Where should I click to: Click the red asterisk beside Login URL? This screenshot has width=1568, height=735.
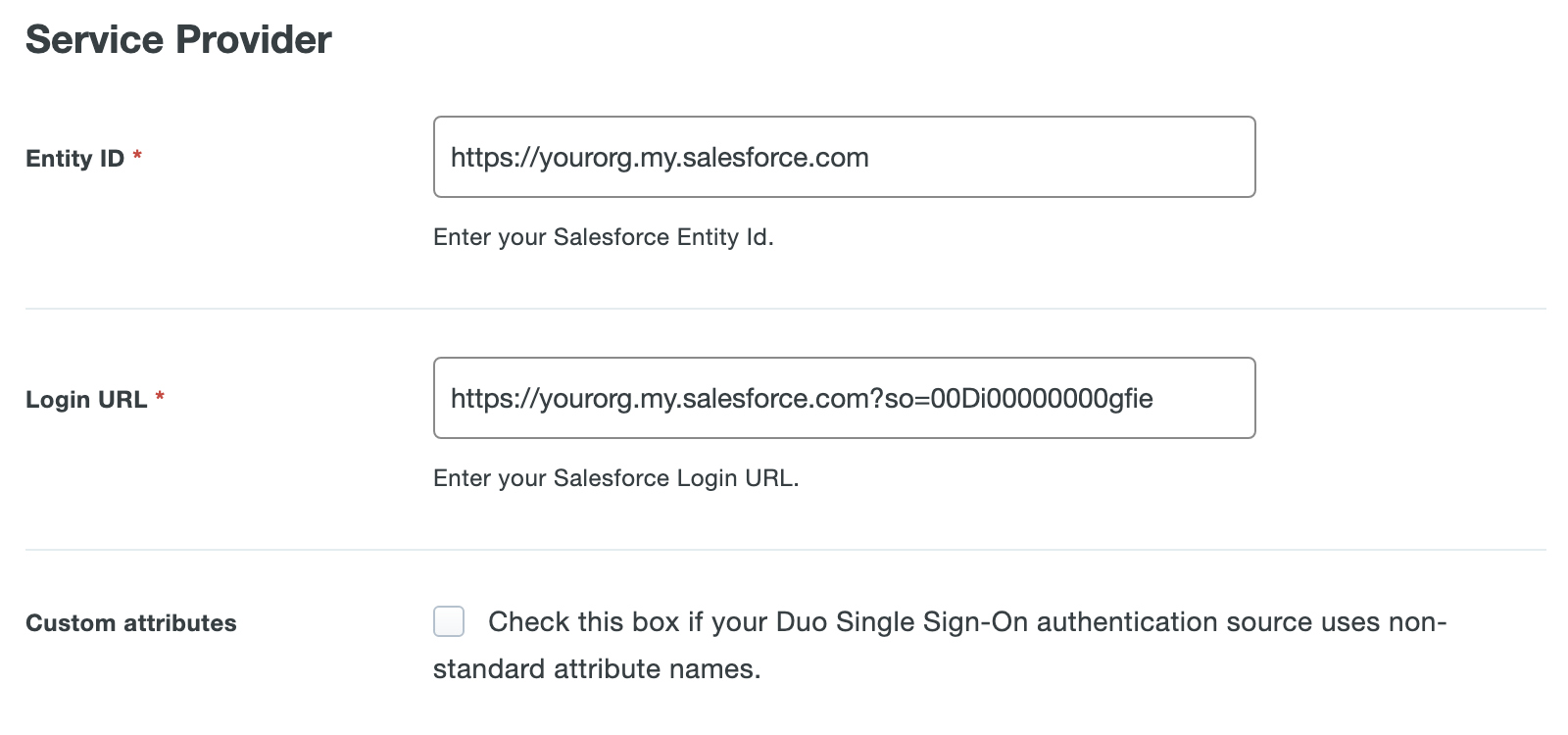(x=162, y=396)
